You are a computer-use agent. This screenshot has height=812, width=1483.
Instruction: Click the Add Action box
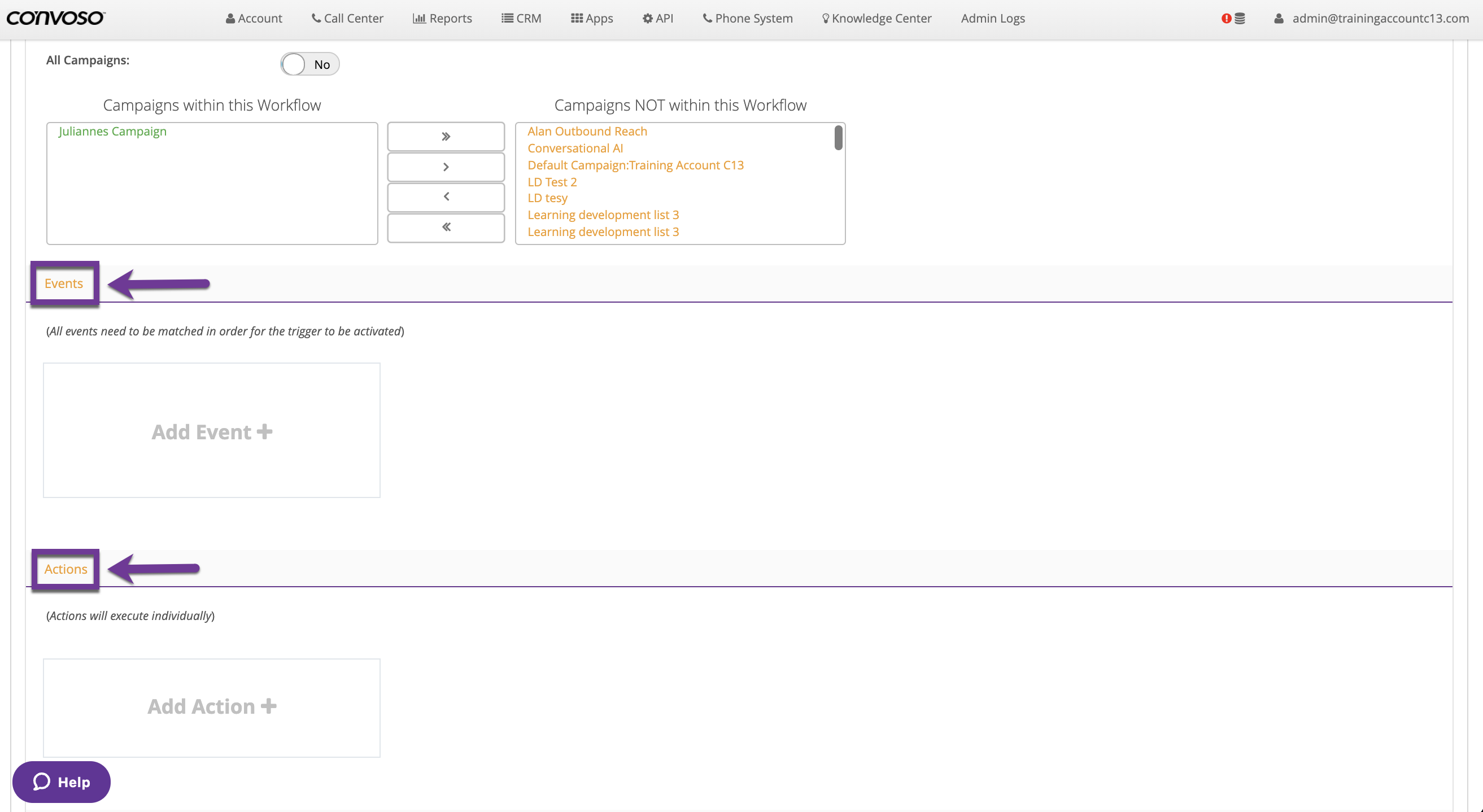click(211, 706)
